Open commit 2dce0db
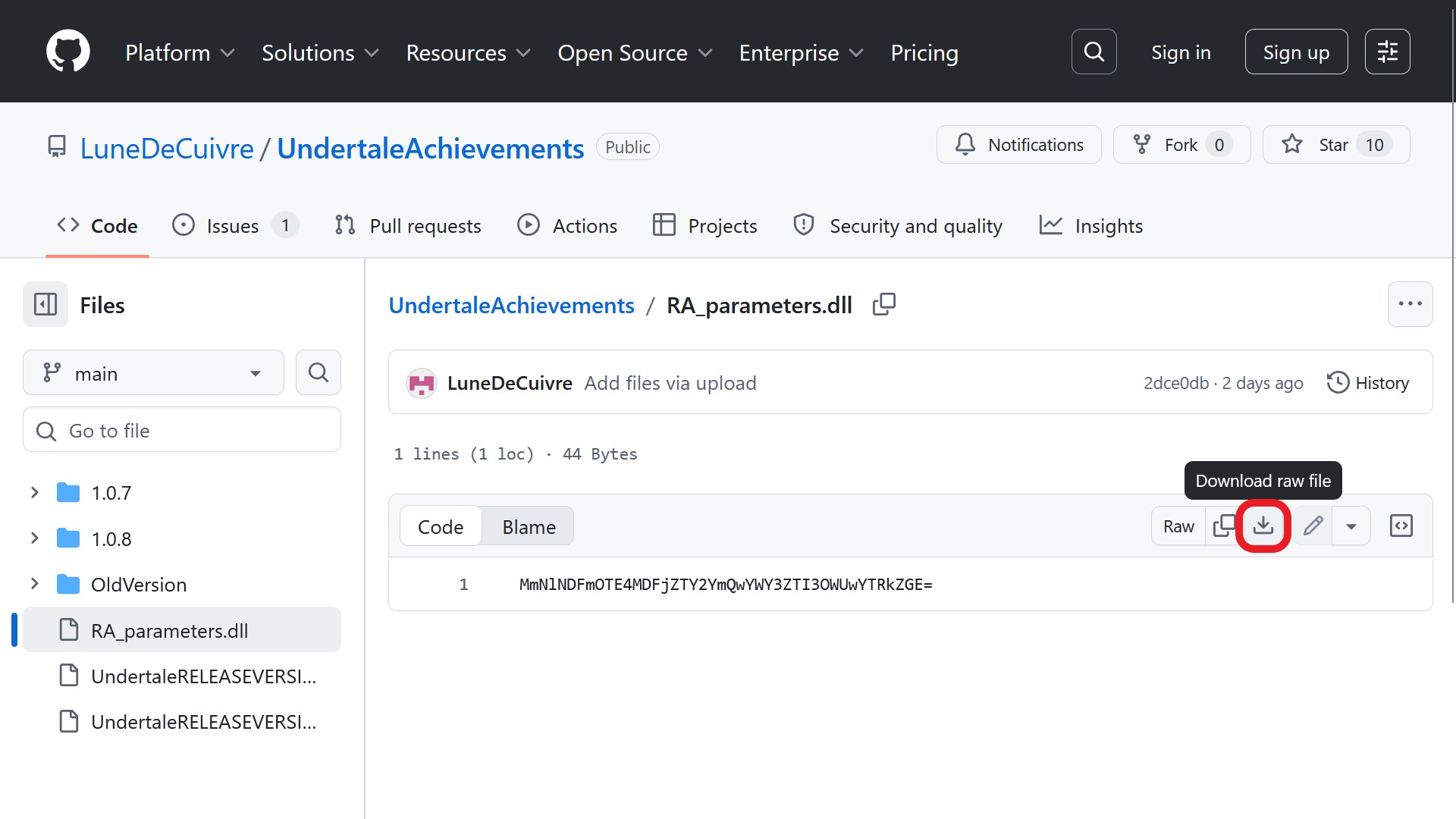Image resolution: width=1456 pixels, height=819 pixels. pos(1176,383)
